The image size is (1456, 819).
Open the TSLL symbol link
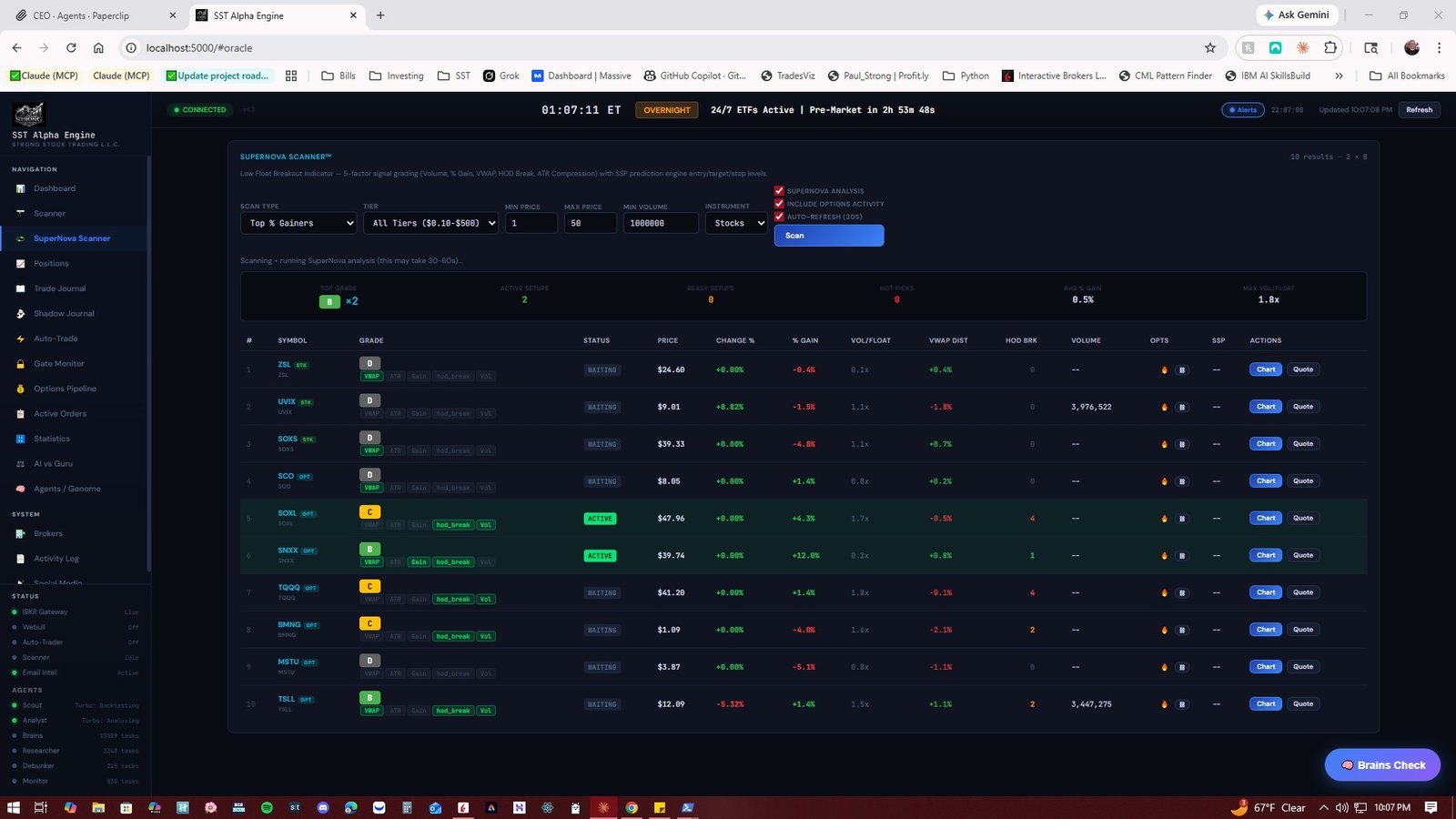tap(286, 699)
